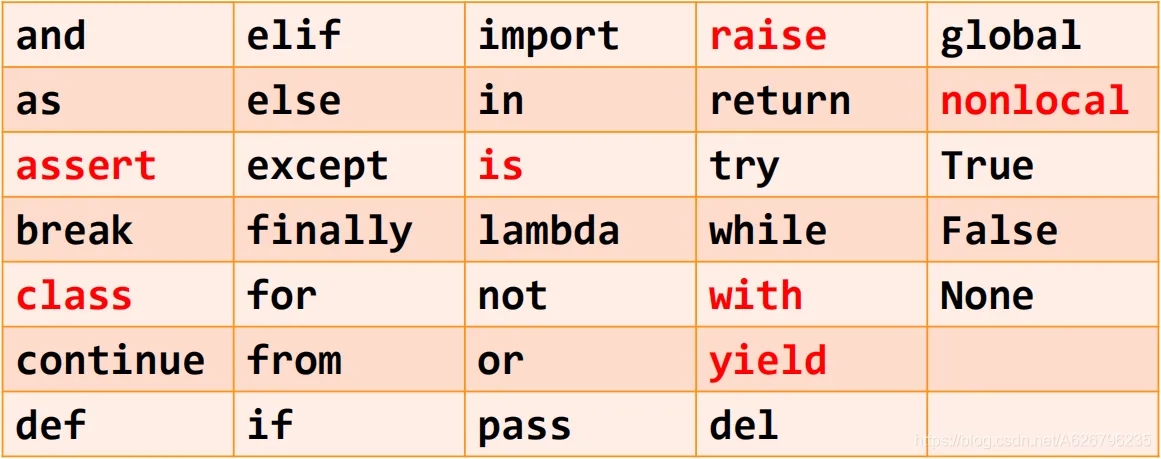Select the 'continue' keyword cell
This screenshot has height=459, width=1161.
118,359
